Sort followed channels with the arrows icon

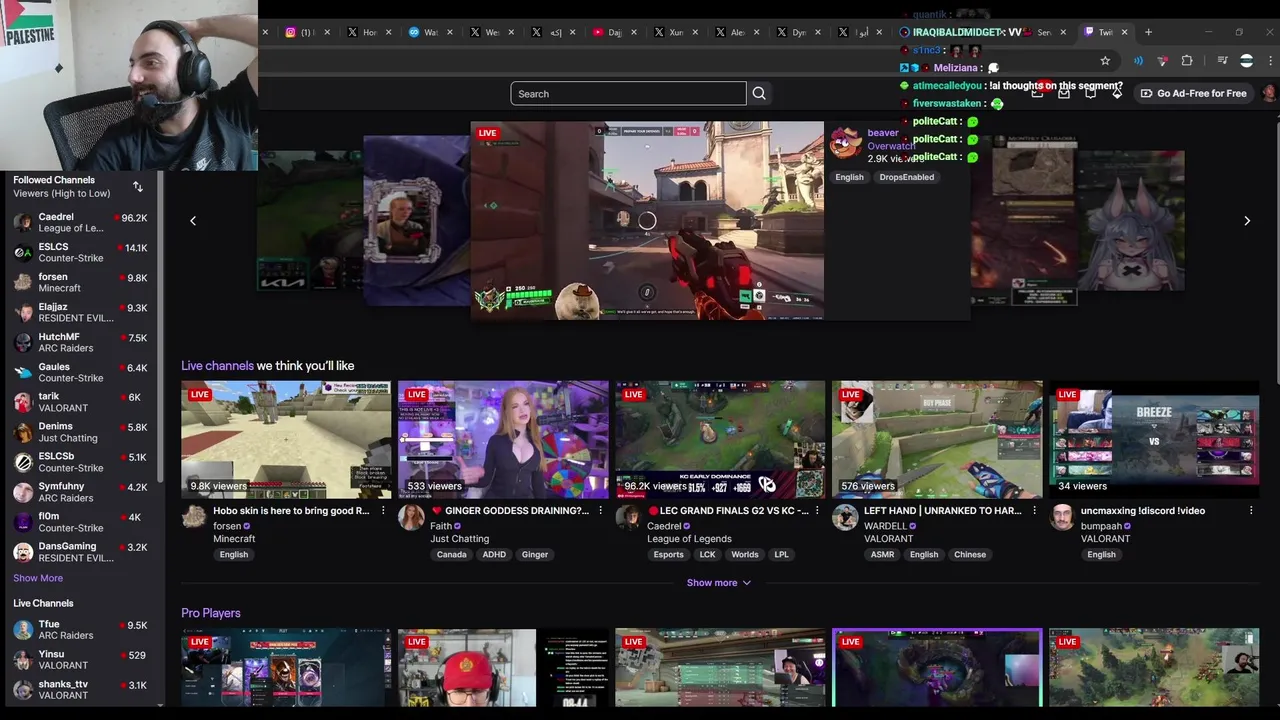138,187
